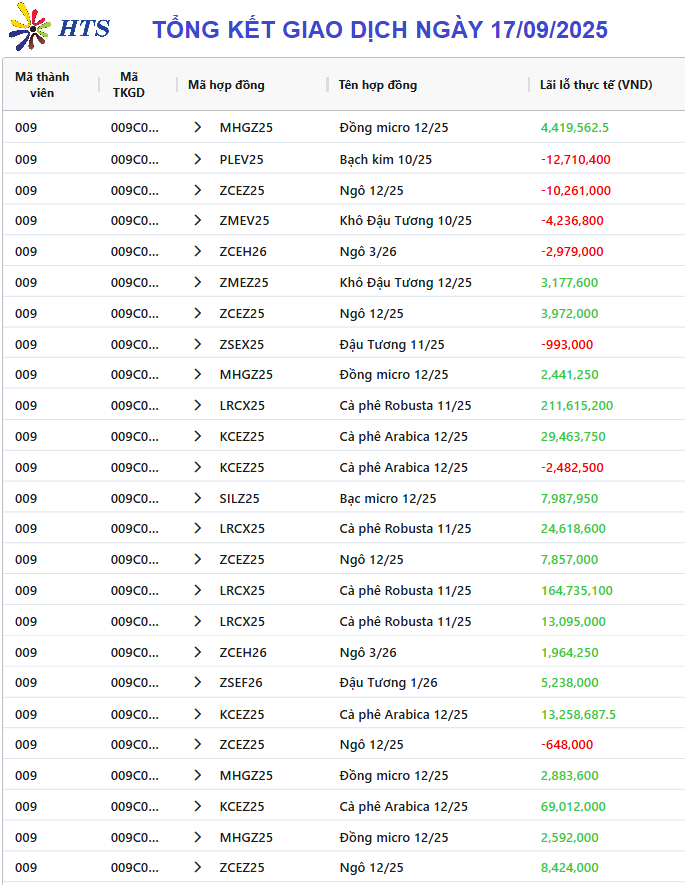Sort by Mã thành viên column header
This screenshot has height=885, width=685.
tap(42, 85)
